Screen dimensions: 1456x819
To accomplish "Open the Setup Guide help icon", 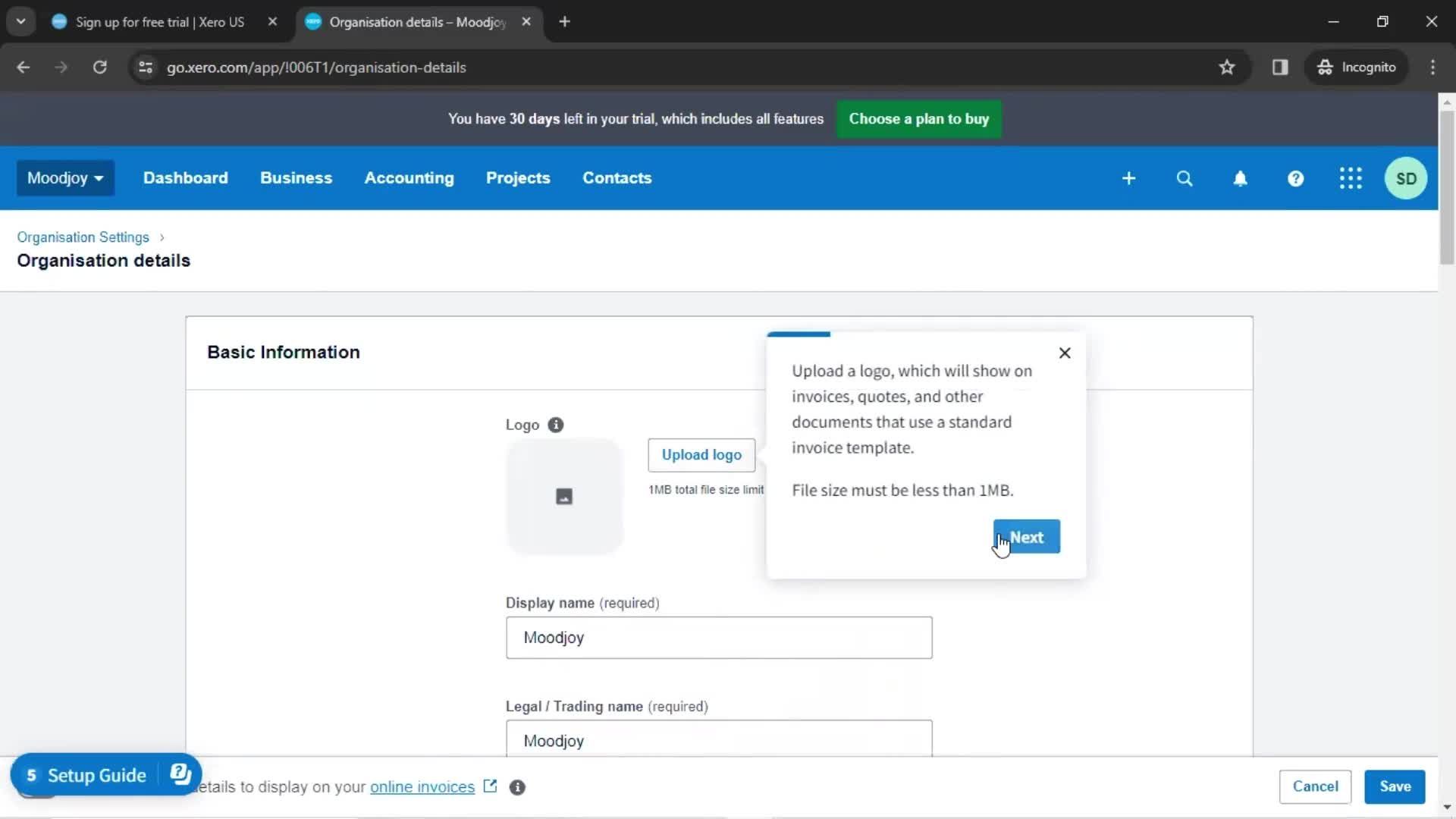I will tap(180, 774).
